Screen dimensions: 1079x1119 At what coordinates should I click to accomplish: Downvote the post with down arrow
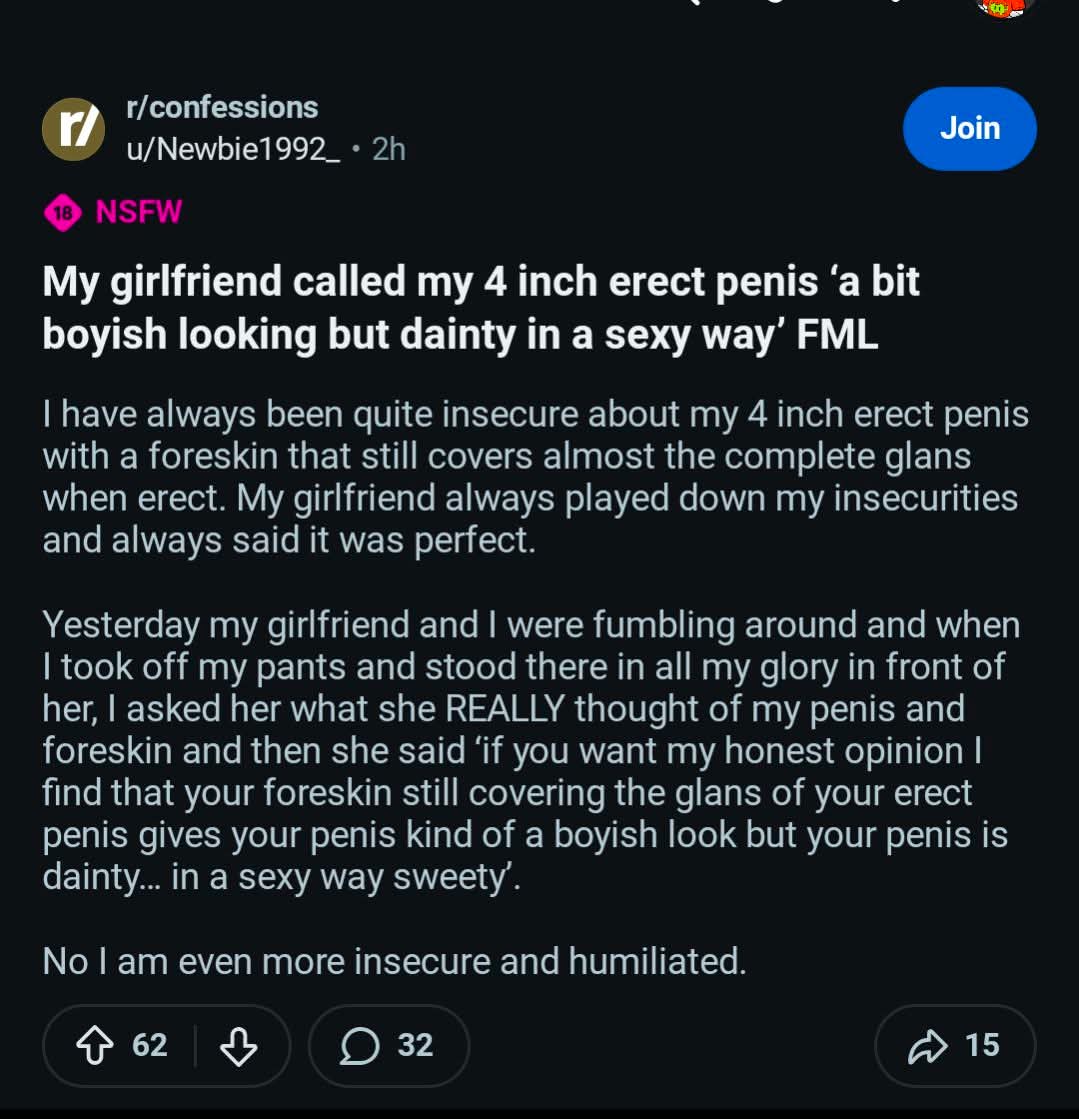(238, 1046)
